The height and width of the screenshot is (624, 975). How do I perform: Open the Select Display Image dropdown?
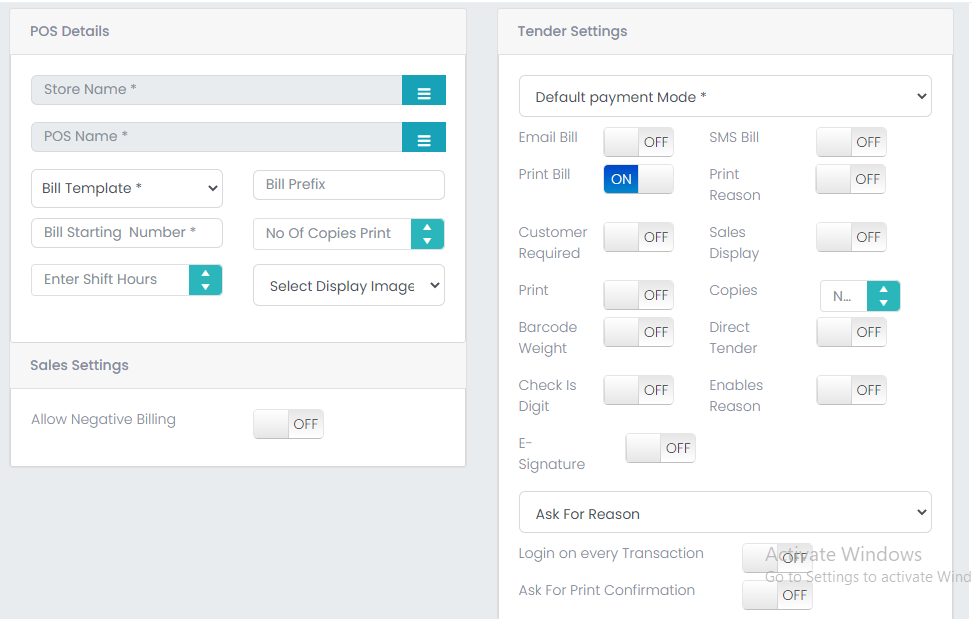tap(349, 285)
